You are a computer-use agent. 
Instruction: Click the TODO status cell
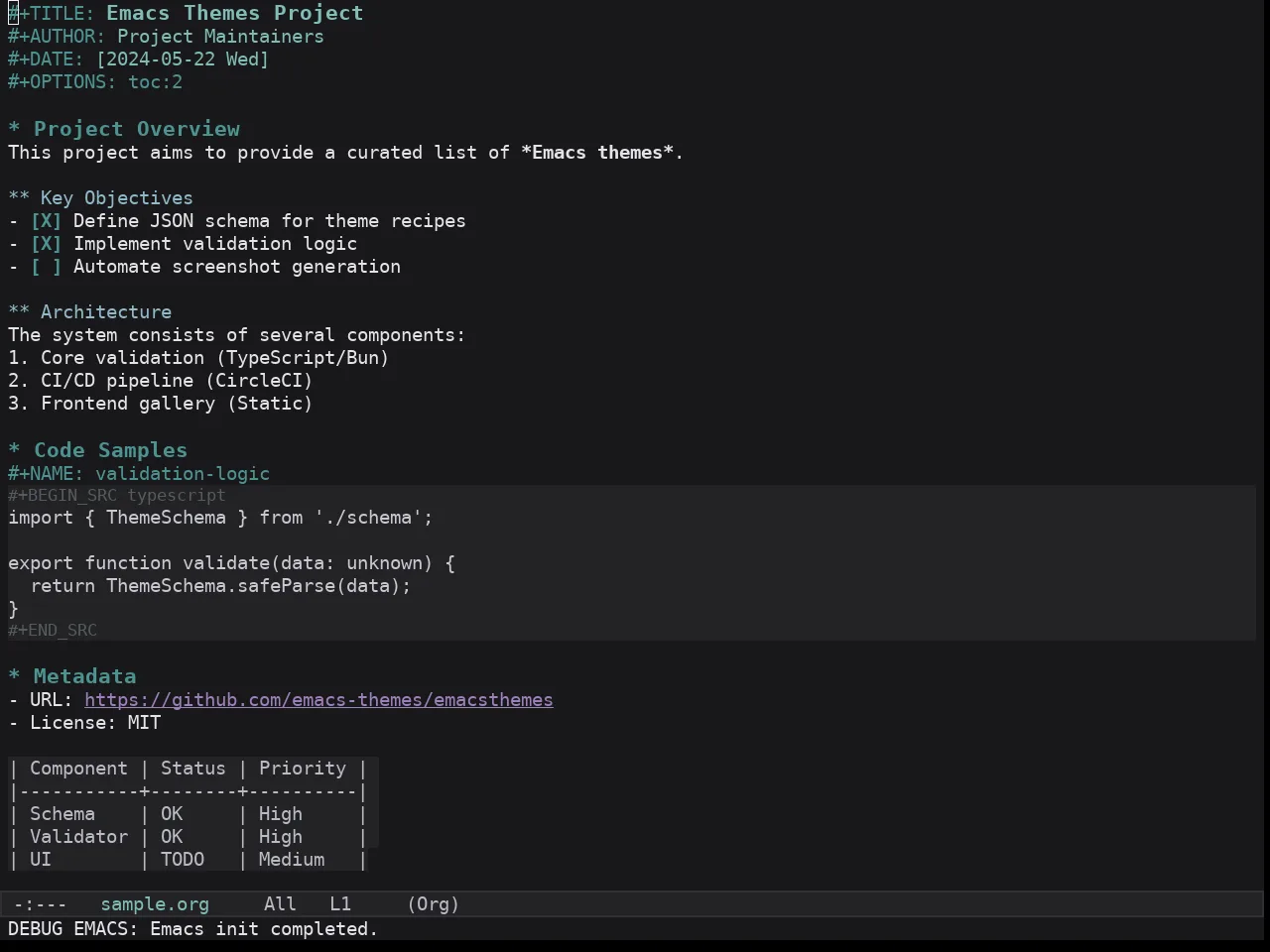pyautogui.click(x=183, y=860)
